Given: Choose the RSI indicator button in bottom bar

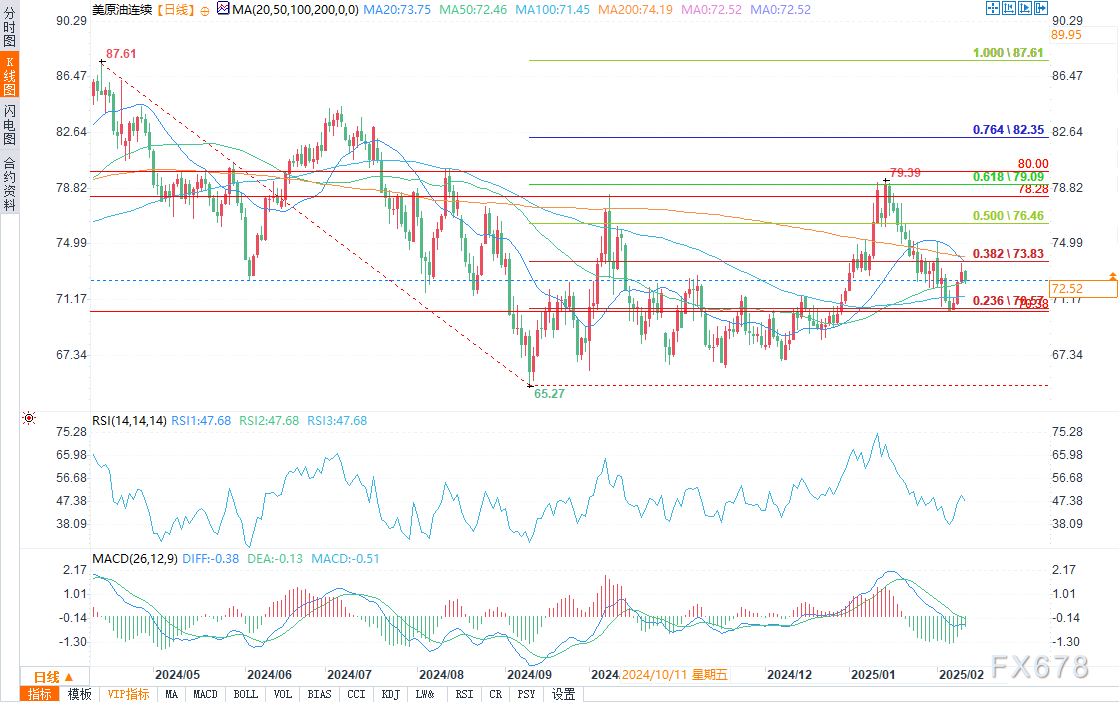Looking at the screenshot, I should click(464, 694).
